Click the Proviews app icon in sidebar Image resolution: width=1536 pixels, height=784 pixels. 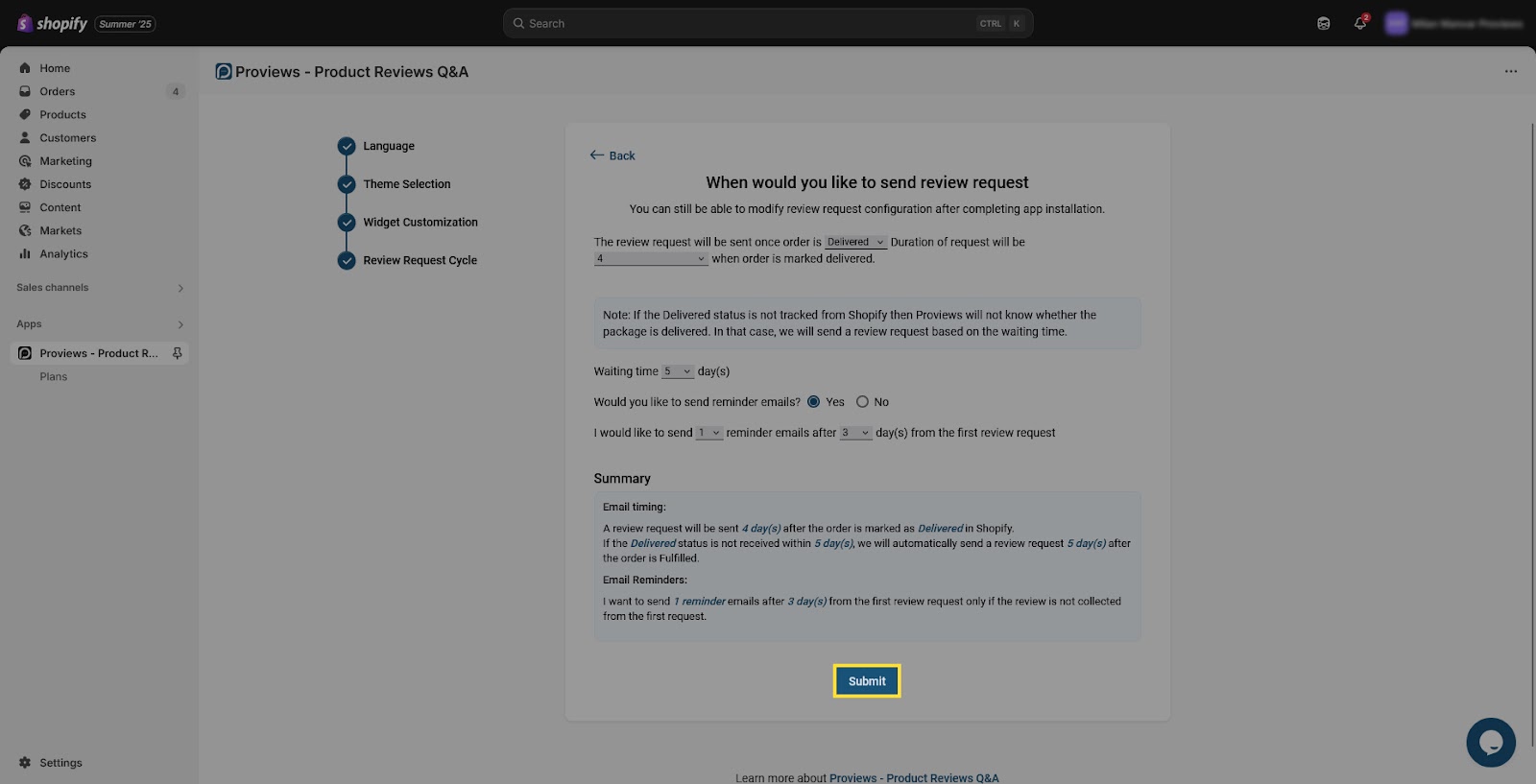point(25,353)
